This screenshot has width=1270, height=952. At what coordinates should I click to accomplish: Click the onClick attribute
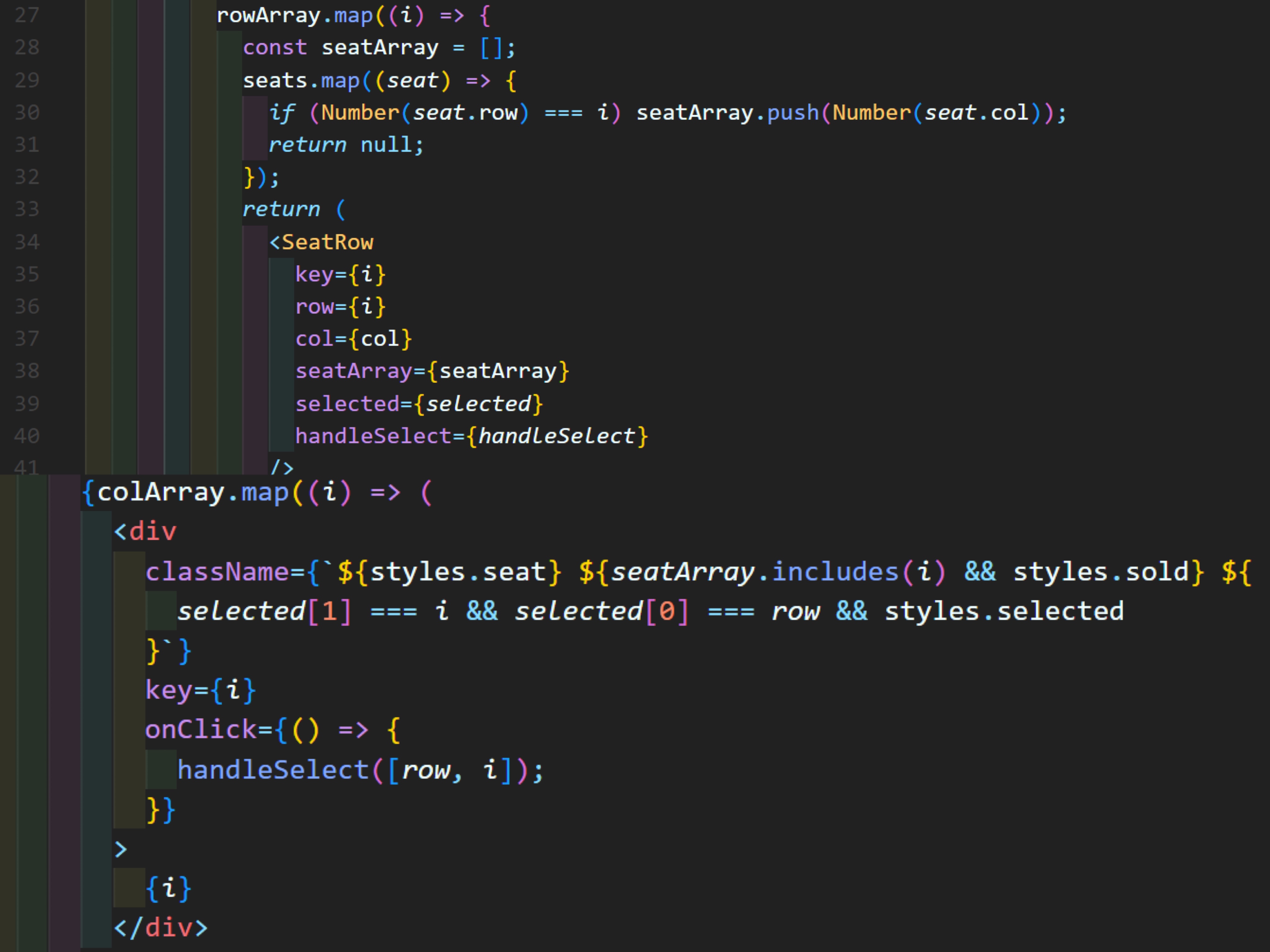coord(201,730)
